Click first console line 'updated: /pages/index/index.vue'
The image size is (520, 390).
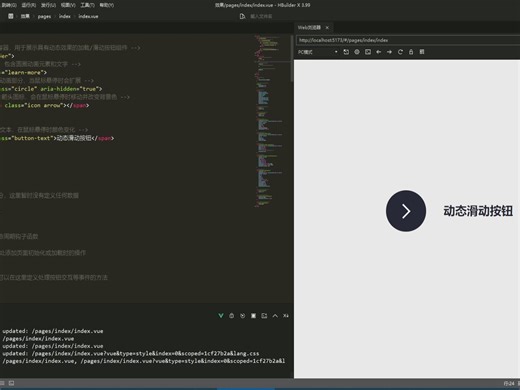[53, 331]
